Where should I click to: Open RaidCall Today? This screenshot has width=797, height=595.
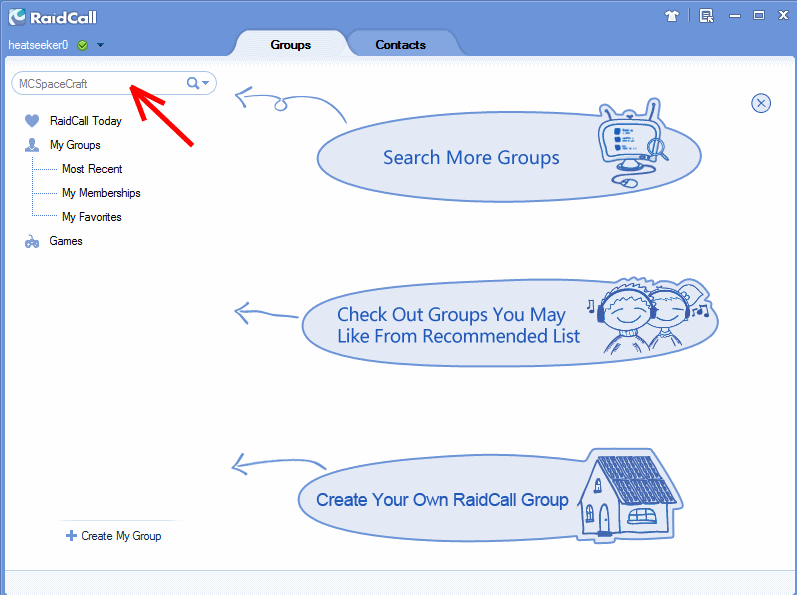click(x=85, y=121)
